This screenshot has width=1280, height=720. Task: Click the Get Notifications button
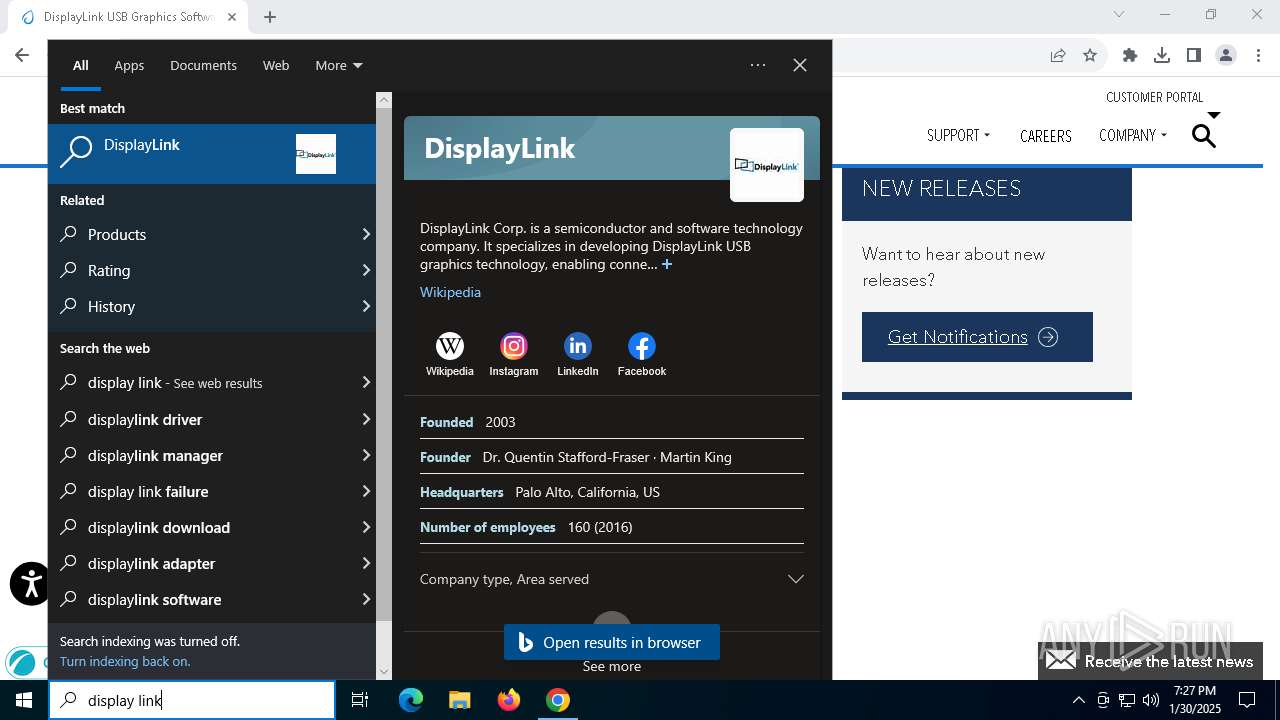point(977,337)
